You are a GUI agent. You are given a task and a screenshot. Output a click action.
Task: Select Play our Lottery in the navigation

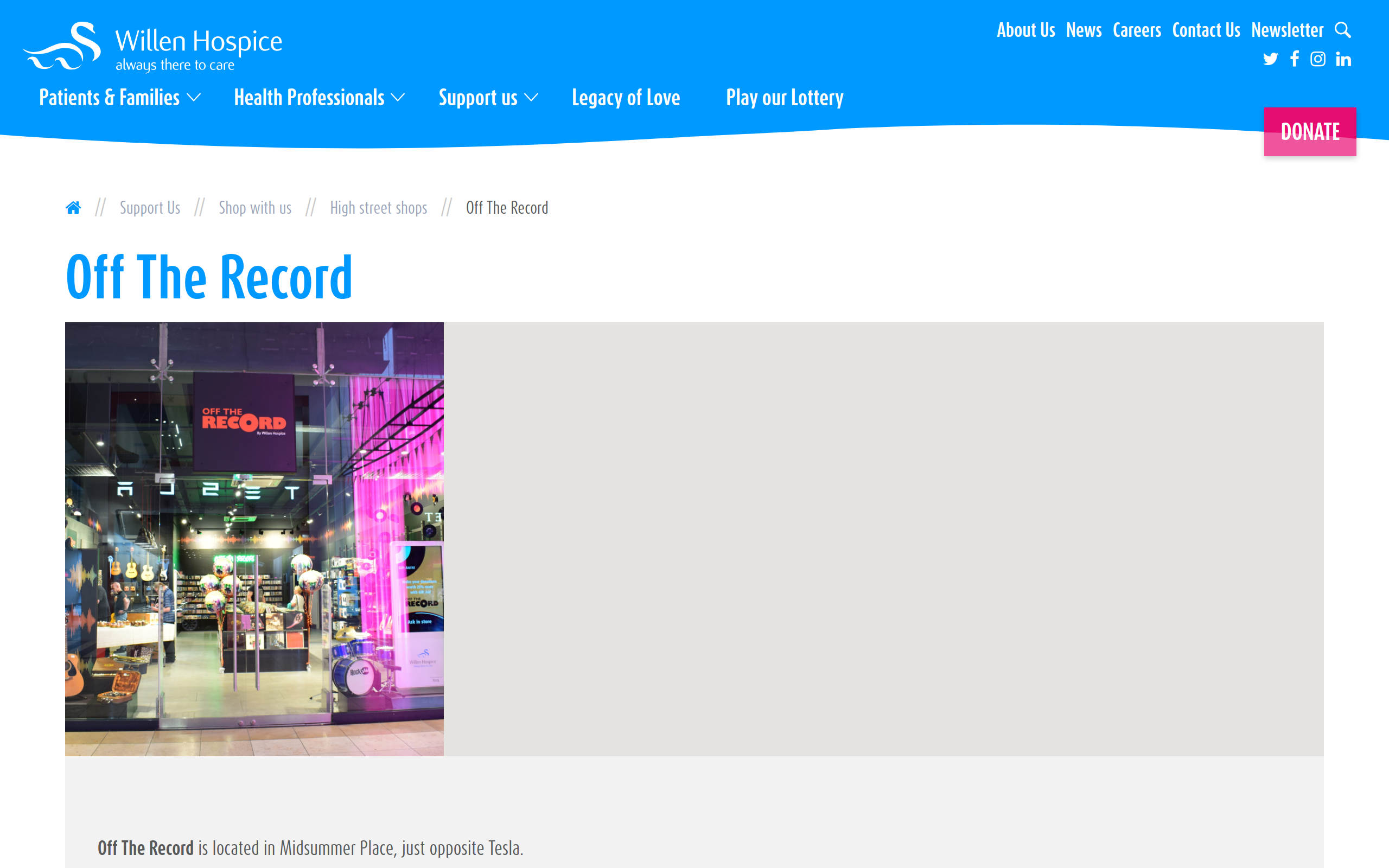(785, 98)
